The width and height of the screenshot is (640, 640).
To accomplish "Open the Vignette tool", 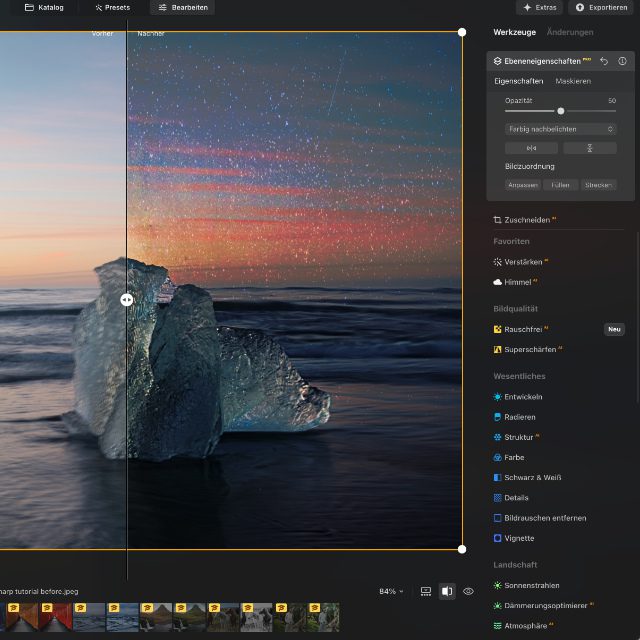I will point(519,538).
